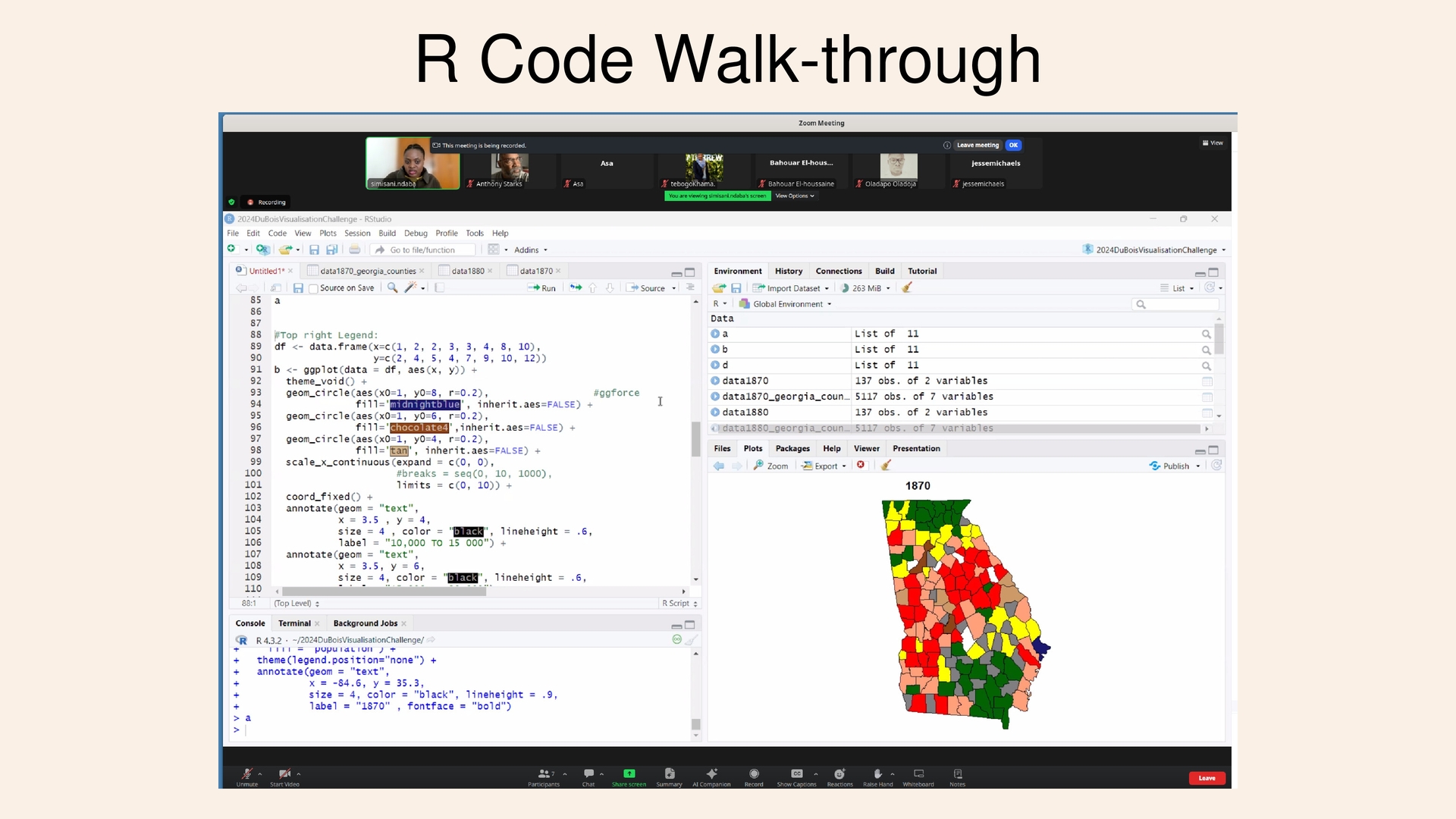Click the Load workspace icon in Environment pane
This screenshot has height=819, width=1456.
719,288
